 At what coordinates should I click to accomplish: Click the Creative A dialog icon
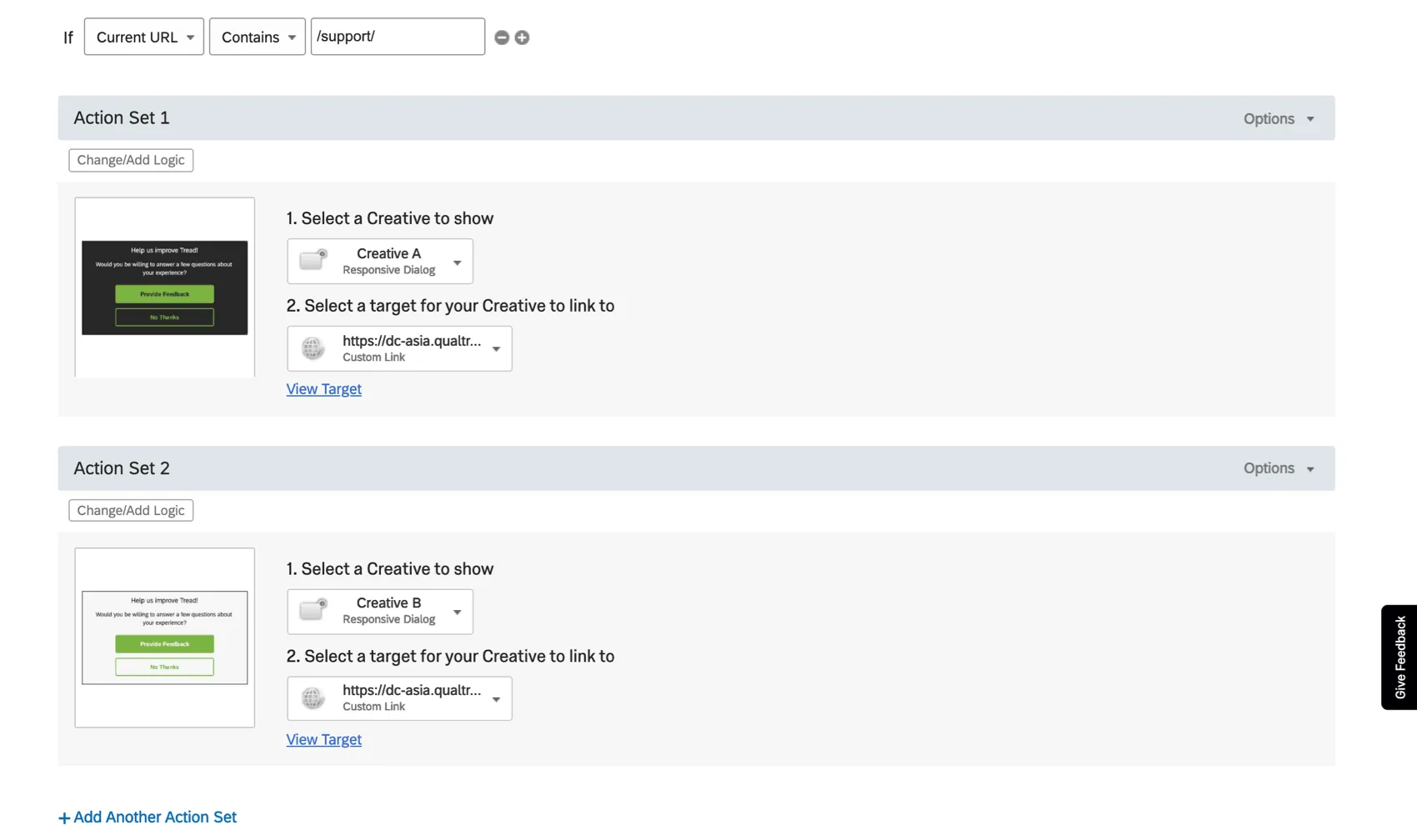[313, 260]
